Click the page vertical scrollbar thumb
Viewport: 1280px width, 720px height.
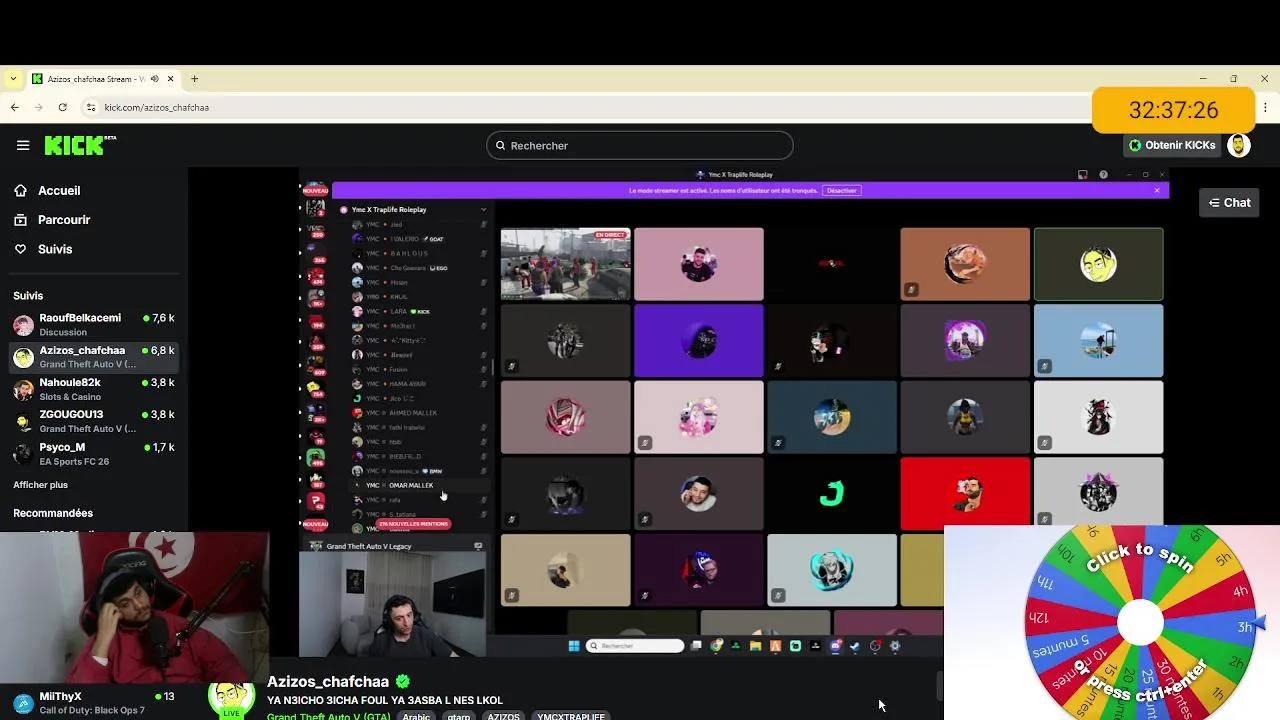click(x=939, y=687)
